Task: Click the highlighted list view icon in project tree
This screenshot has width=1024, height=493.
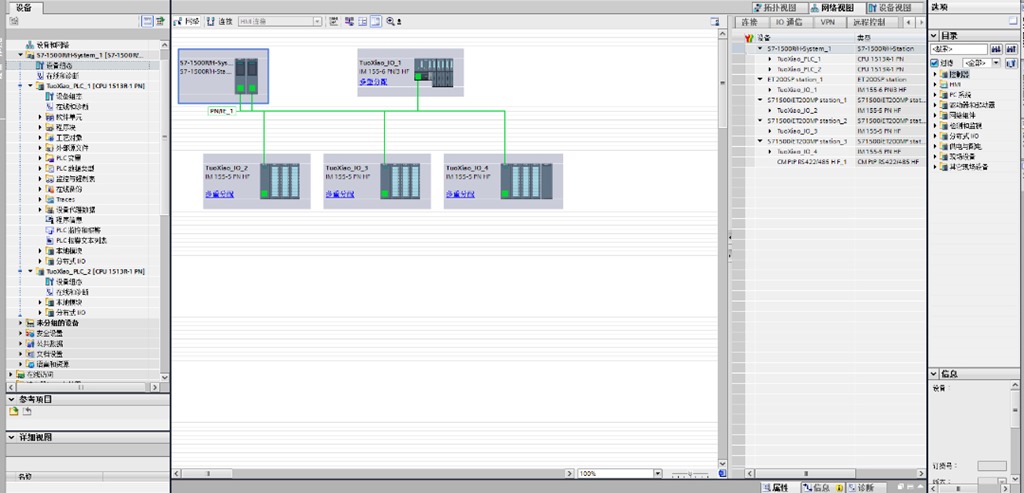Action: (x=148, y=22)
